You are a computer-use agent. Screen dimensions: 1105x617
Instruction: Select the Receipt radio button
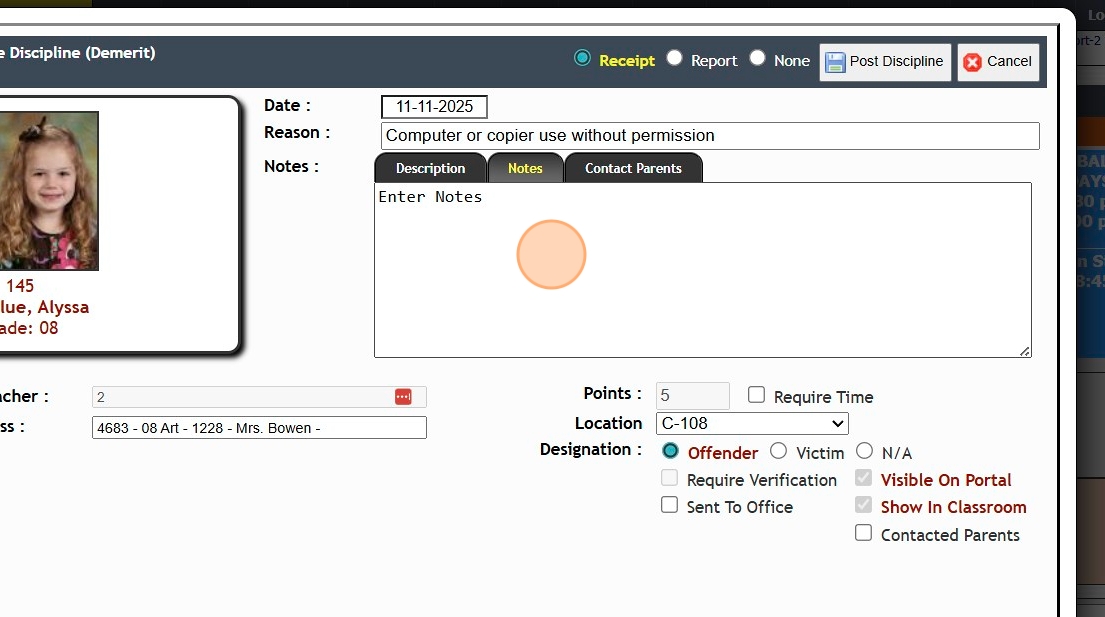[x=582, y=58]
